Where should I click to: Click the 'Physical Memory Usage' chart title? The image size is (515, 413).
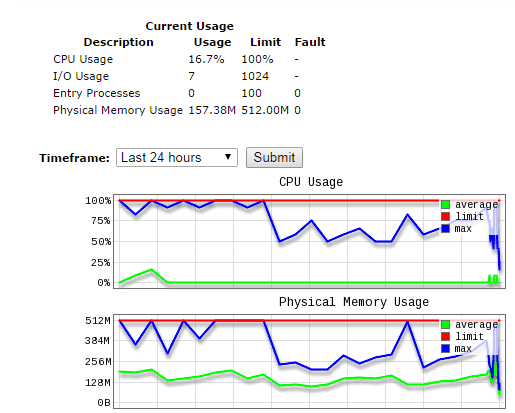coord(354,302)
